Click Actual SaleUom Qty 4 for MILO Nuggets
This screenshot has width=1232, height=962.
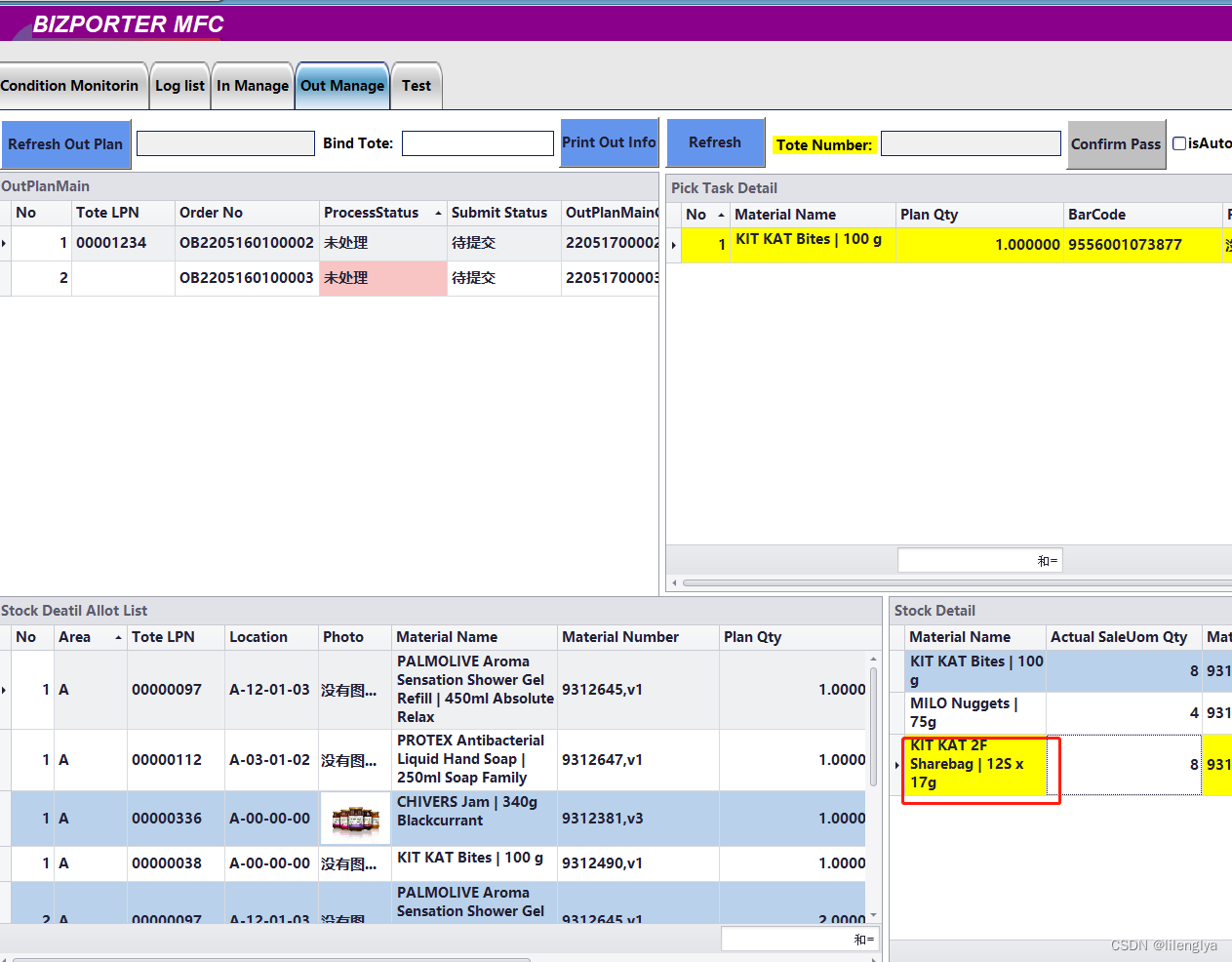click(1124, 713)
